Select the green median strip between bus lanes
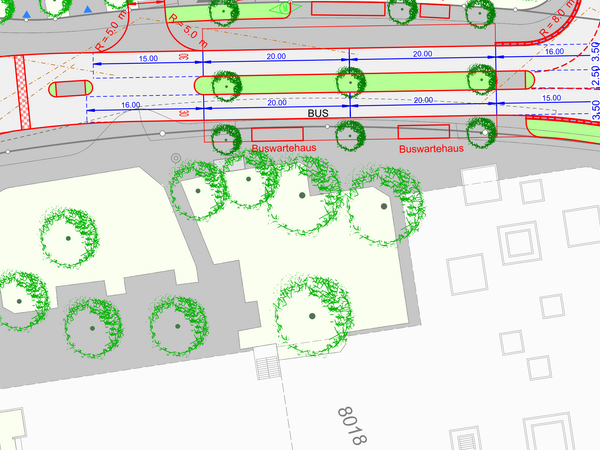The image size is (600, 450). coord(290,84)
